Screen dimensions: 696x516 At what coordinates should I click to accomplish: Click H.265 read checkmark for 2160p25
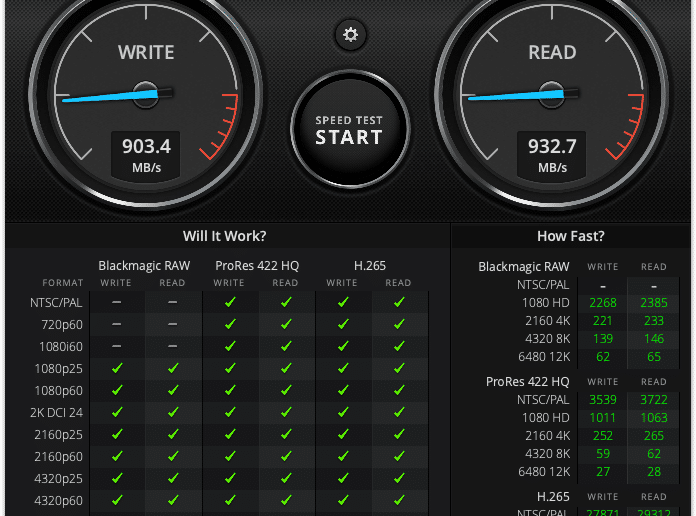click(399, 434)
